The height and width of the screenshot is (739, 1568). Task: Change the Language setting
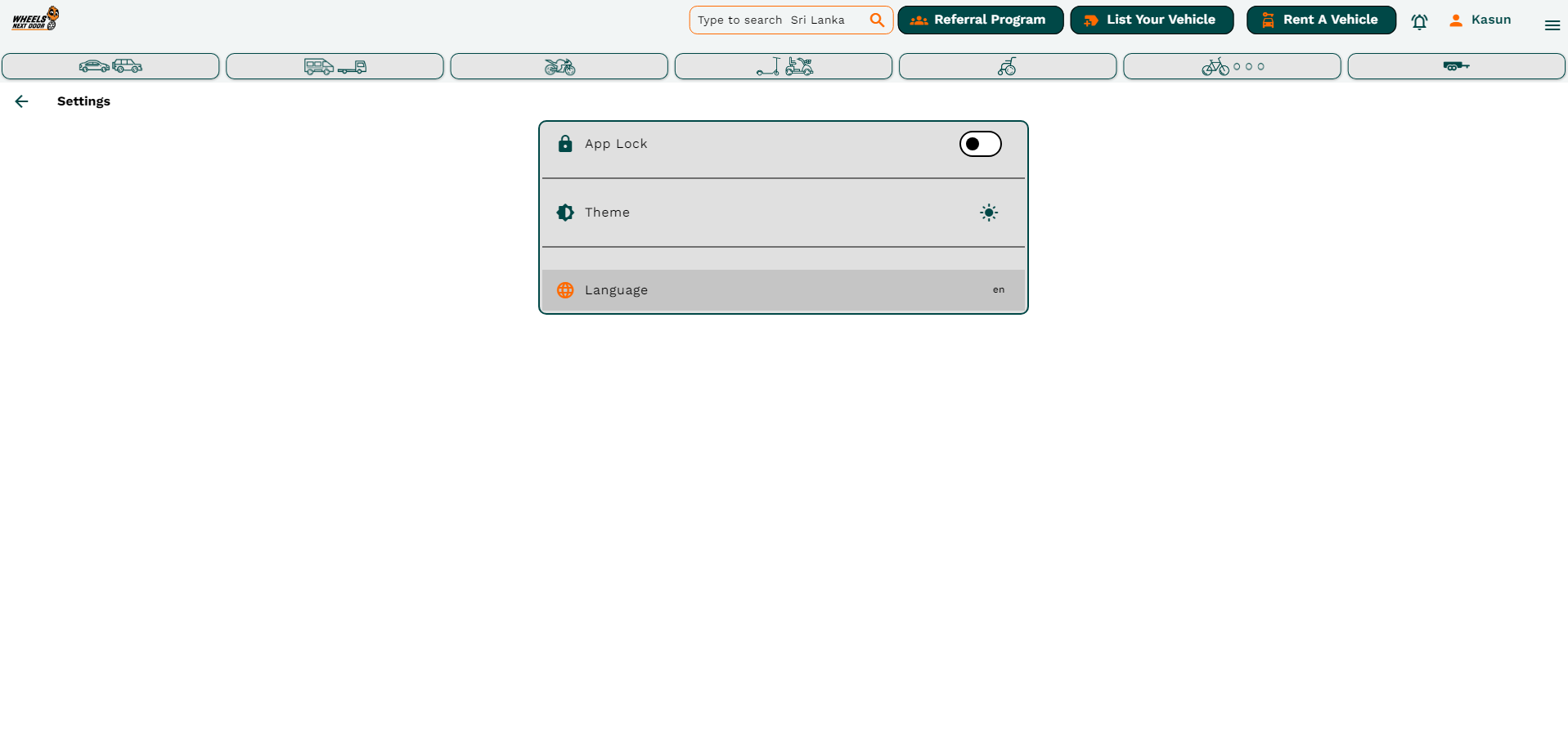click(783, 289)
